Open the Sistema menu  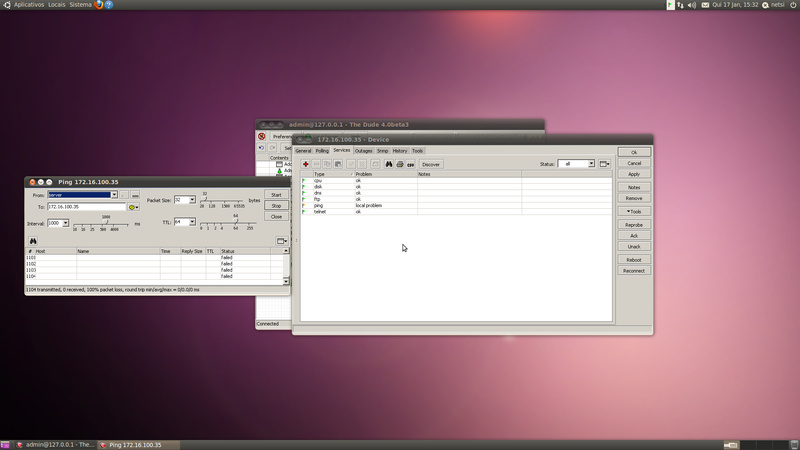tap(81, 5)
